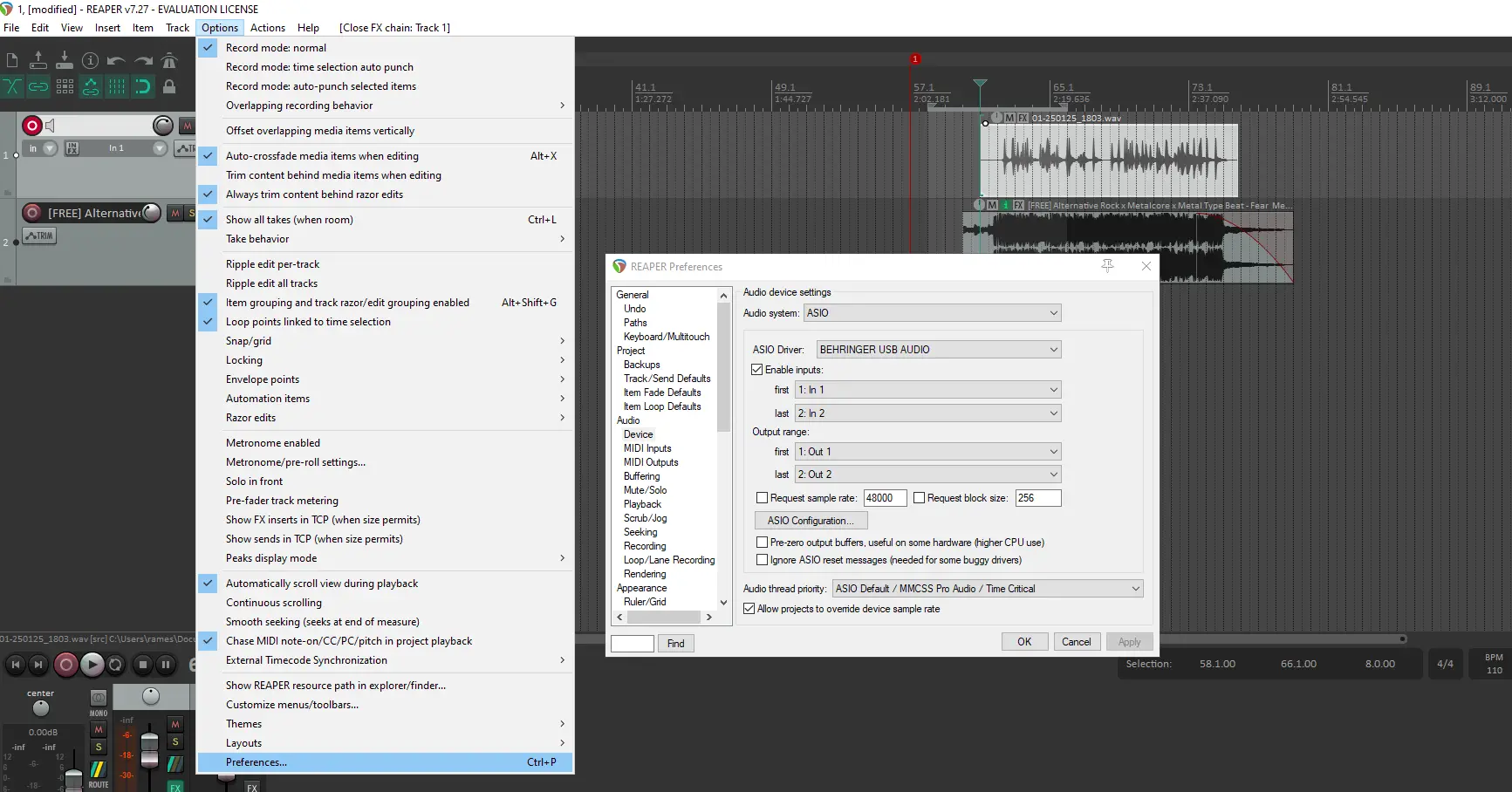Click the Open Project upload-arrow icon
The image size is (1512, 792).
pos(38,60)
